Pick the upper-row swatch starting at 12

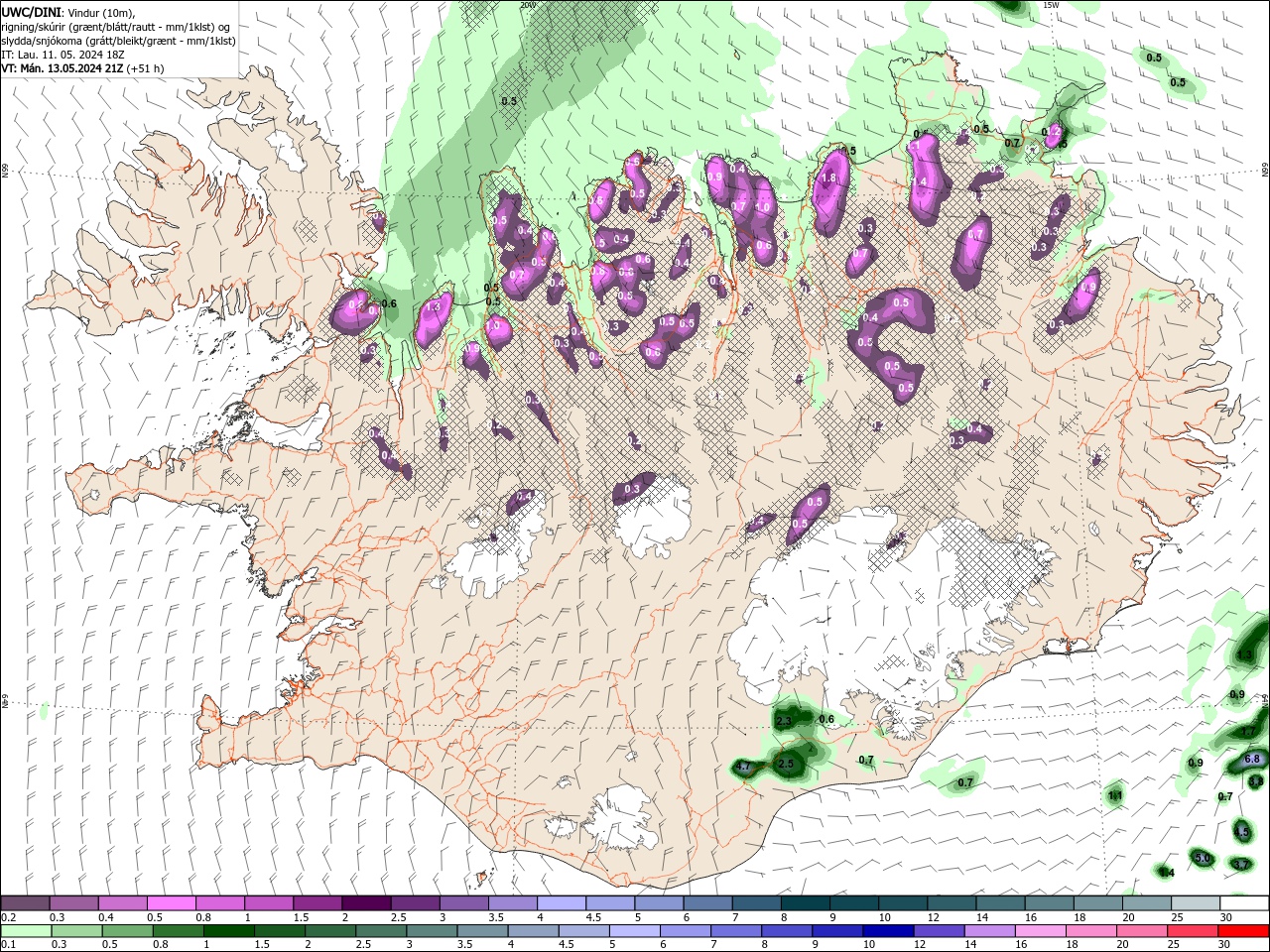click(x=951, y=903)
